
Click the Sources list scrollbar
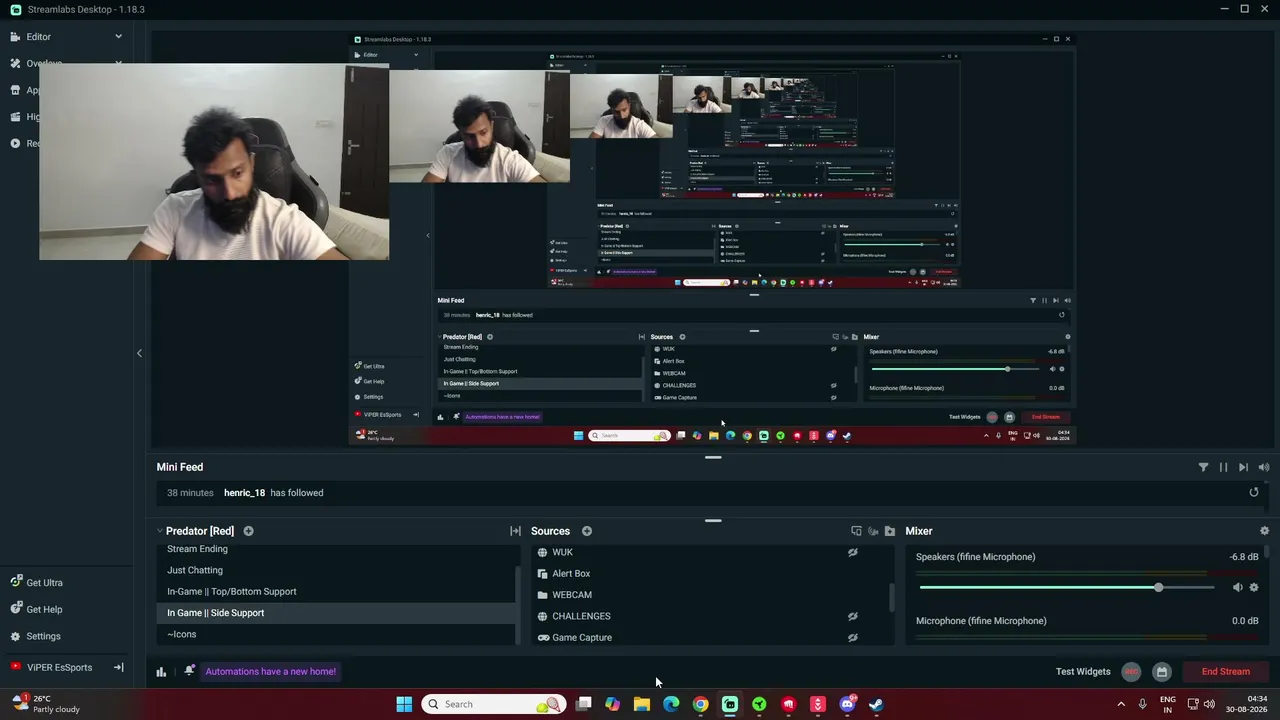click(891, 598)
